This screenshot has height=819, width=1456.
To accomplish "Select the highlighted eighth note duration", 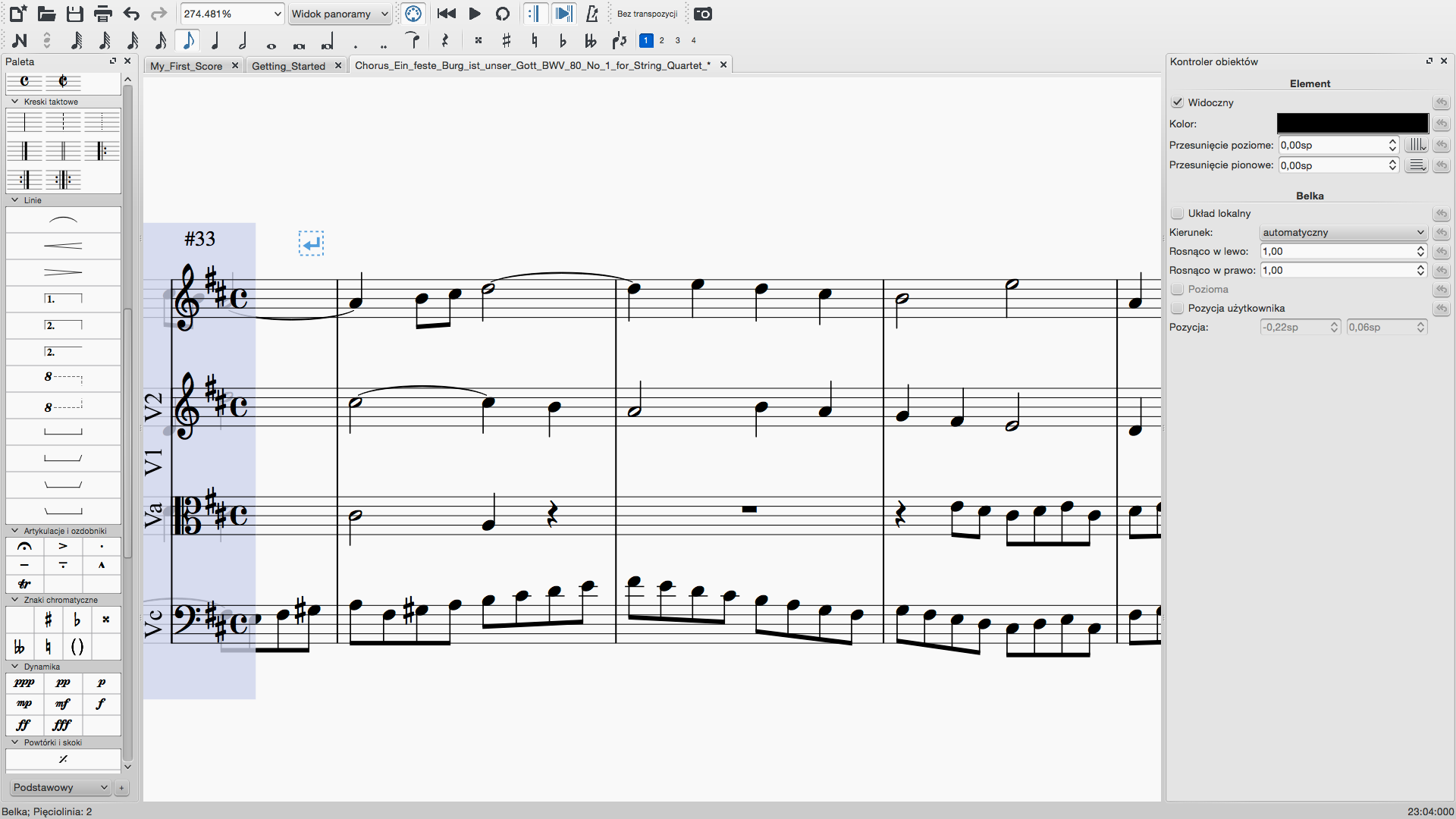I will pos(188,40).
